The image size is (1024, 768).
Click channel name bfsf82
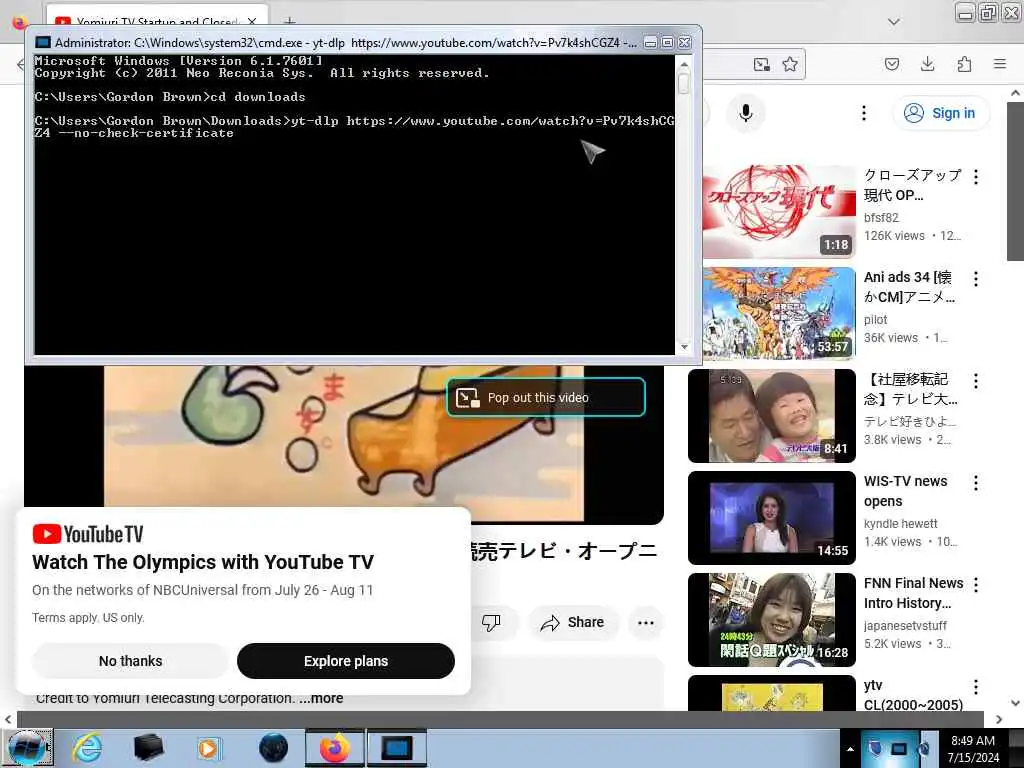[881, 217]
